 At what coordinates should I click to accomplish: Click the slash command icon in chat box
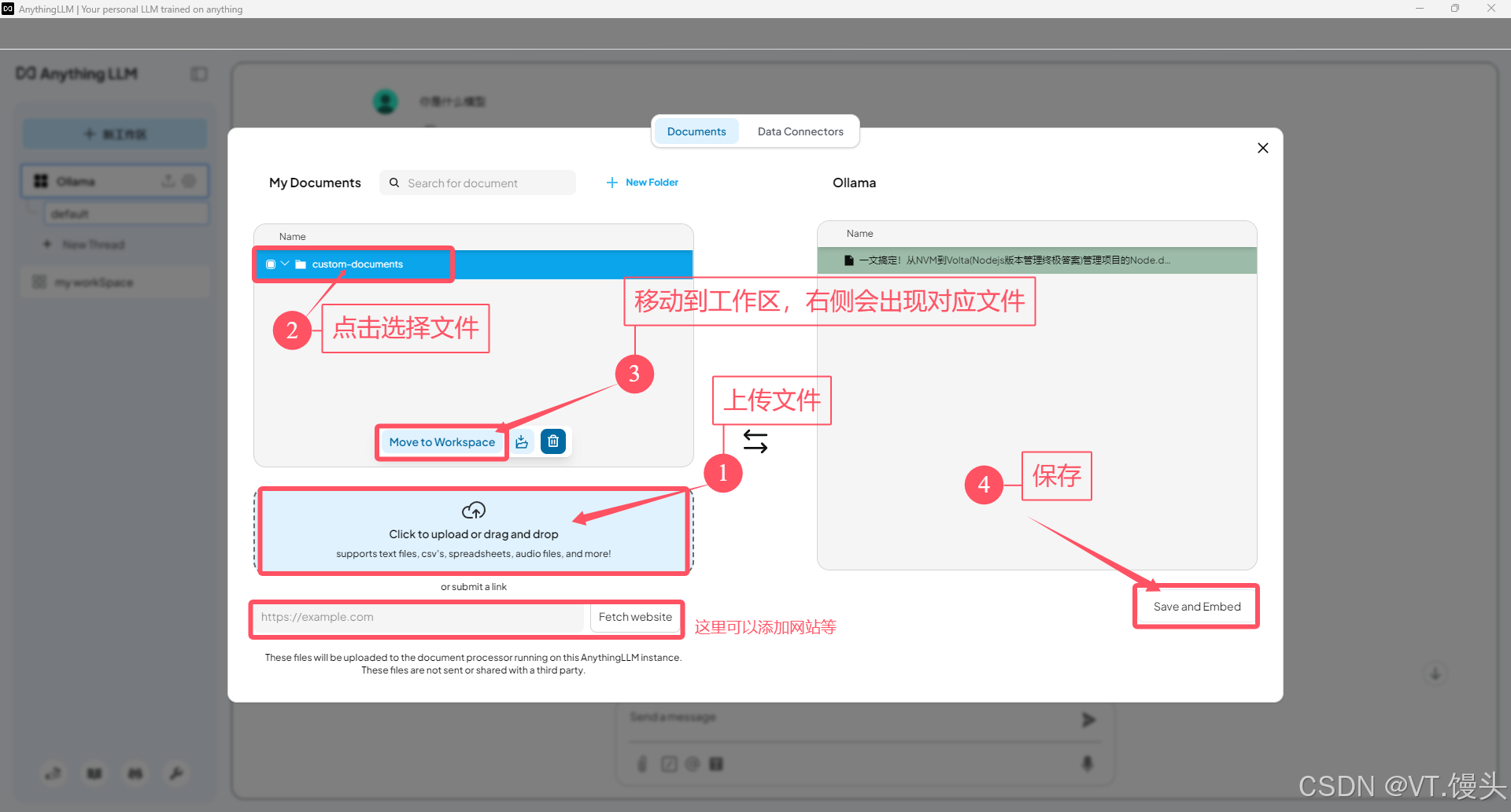669,764
